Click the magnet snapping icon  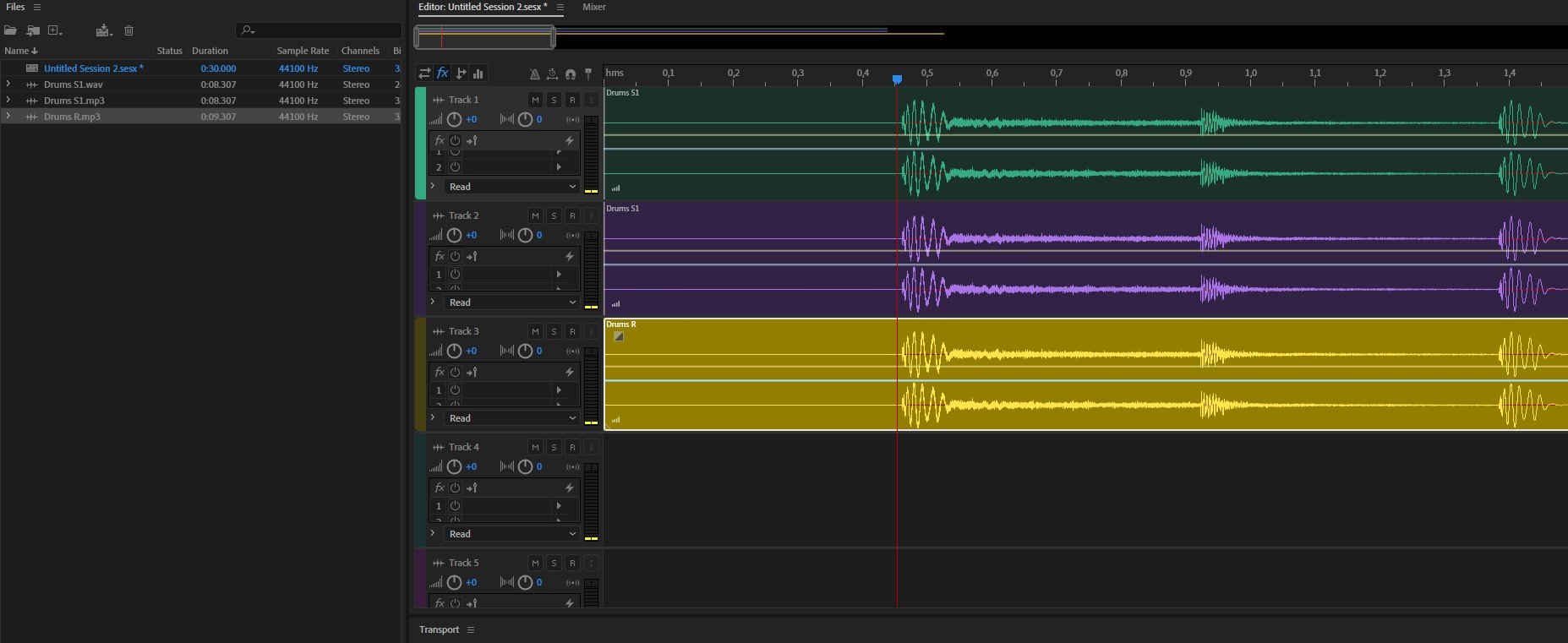(571, 74)
